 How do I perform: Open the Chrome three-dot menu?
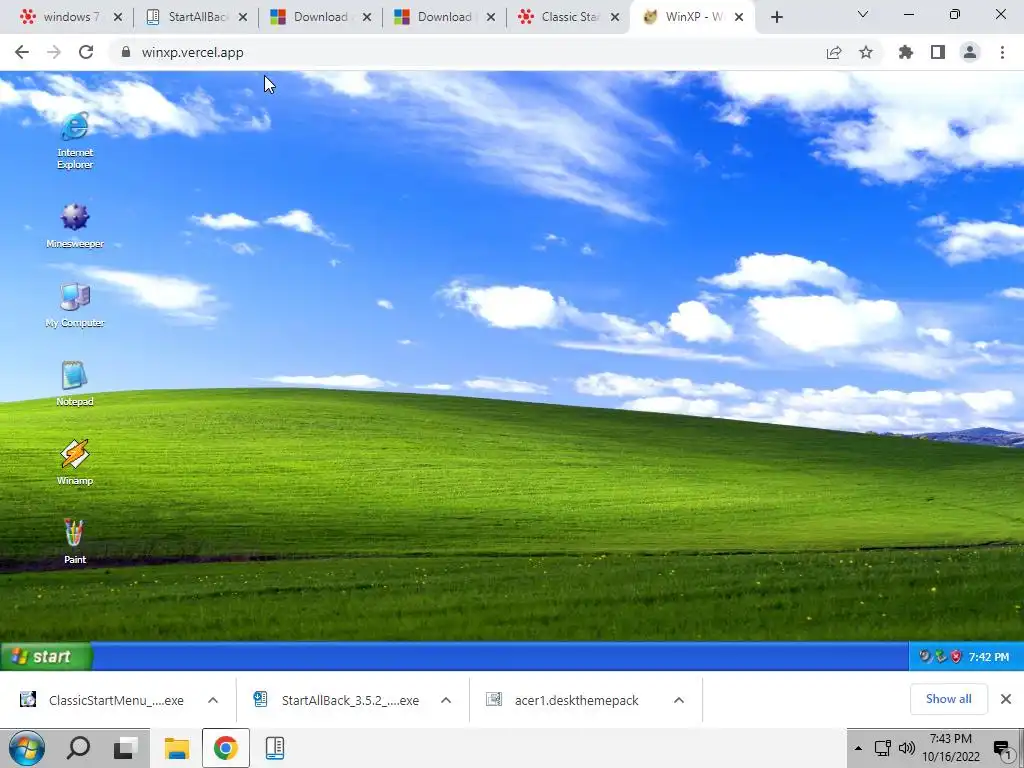(x=1002, y=52)
